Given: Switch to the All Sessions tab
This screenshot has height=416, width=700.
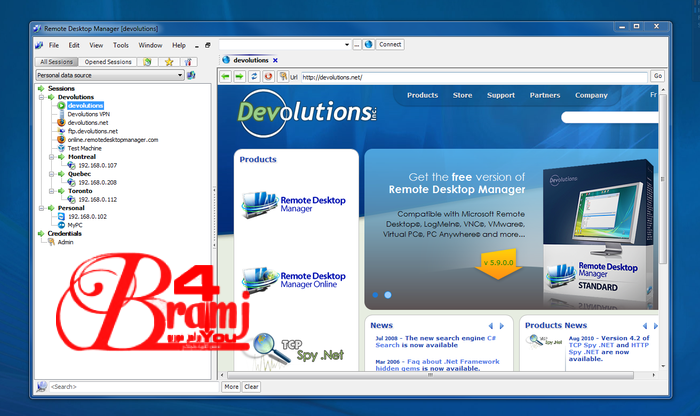Looking at the screenshot, I should click(x=56, y=62).
